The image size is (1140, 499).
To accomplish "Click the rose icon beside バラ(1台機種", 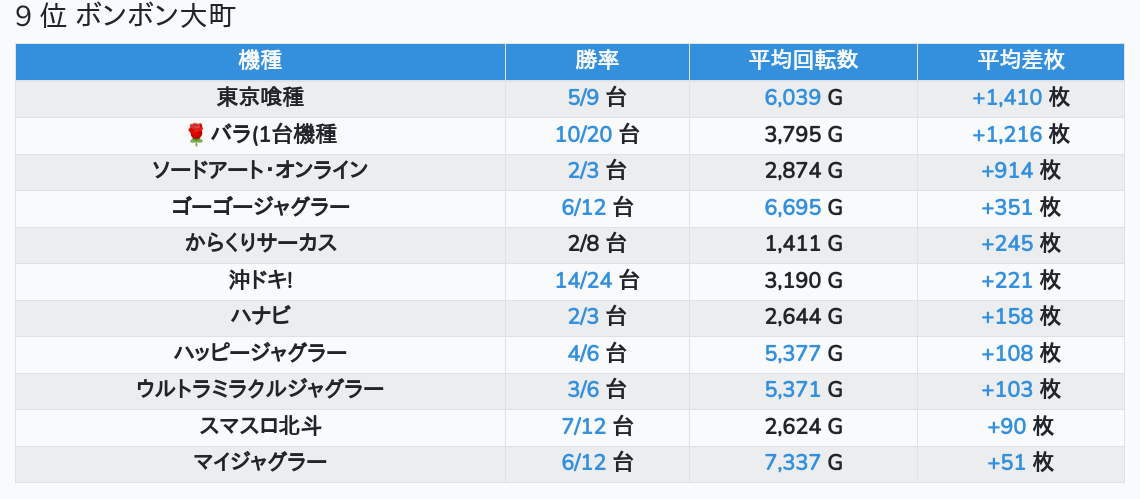I will [195, 134].
